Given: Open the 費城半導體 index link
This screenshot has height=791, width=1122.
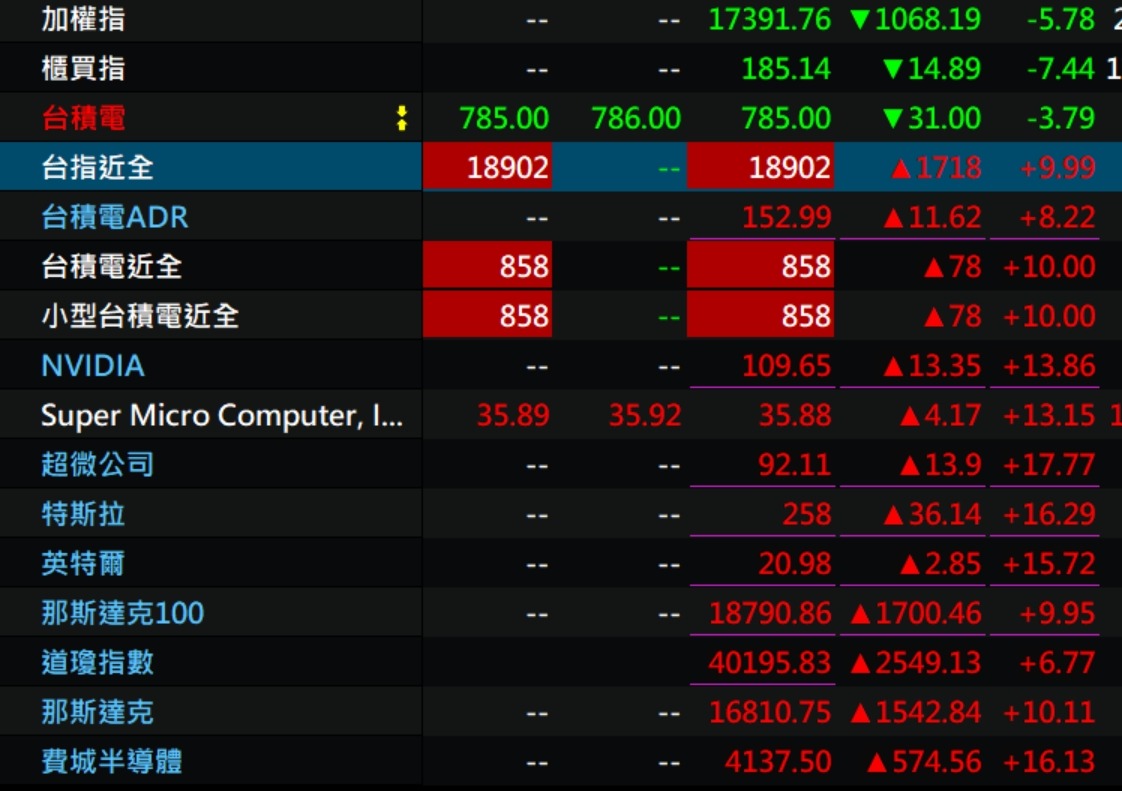Looking at the screenshot, I should tap(112, 761).
